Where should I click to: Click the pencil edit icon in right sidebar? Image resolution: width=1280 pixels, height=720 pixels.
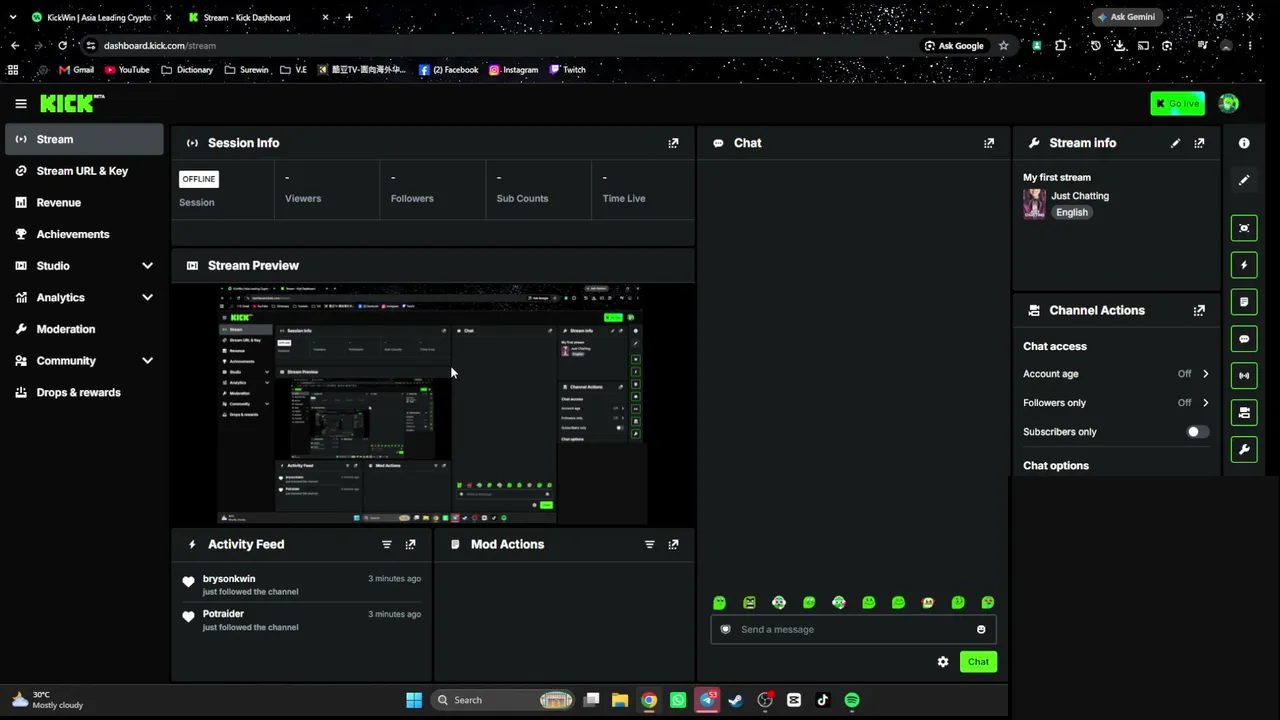point(1244,180)
